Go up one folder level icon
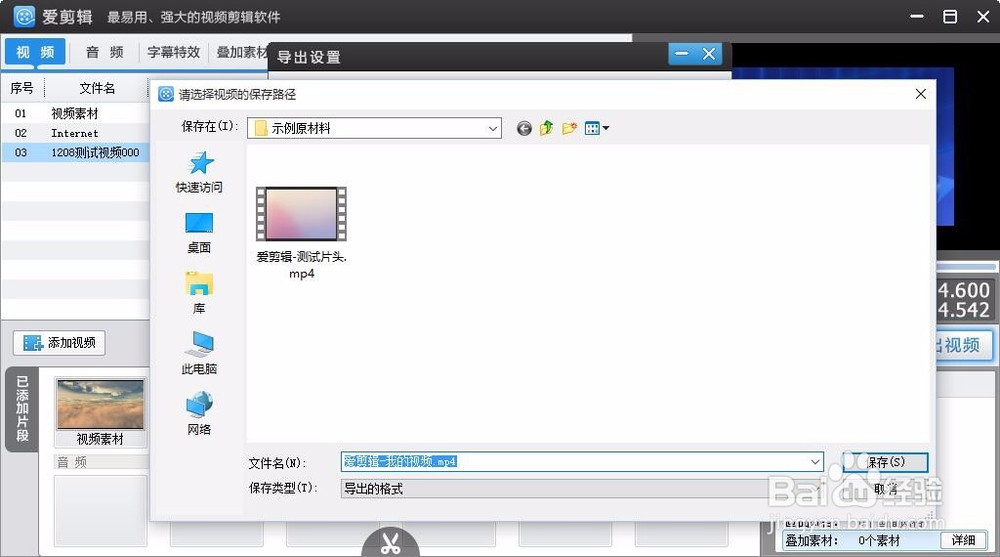This screenshot has width=1000, height=557. (x=547, y=128)
